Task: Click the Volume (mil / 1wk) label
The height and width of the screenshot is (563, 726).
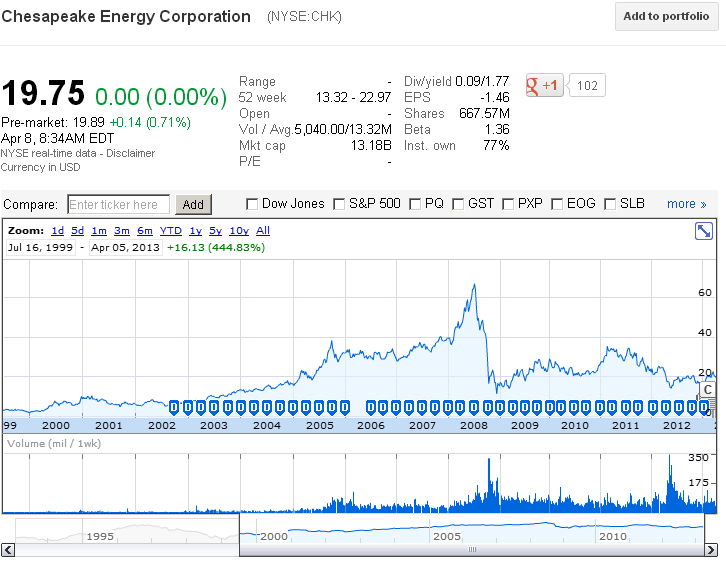Action: (54, 444)
